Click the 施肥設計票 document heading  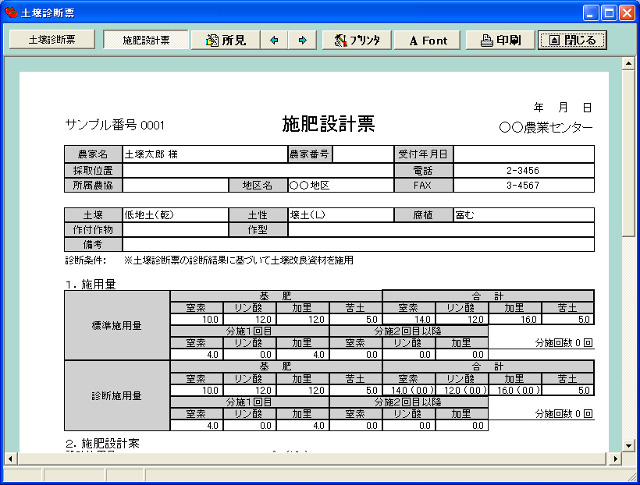[x=328, y=124]
